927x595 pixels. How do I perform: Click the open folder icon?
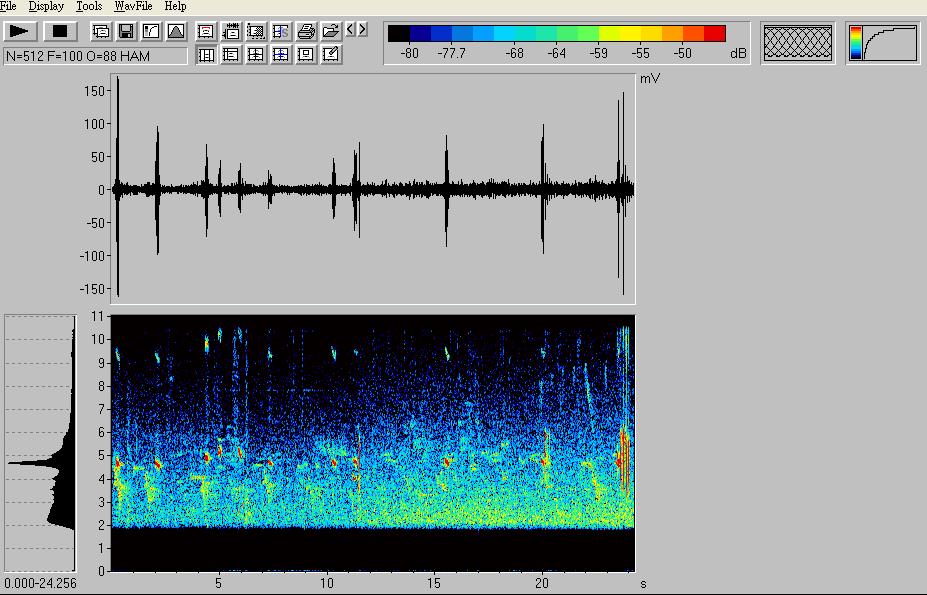pos(331,31)
